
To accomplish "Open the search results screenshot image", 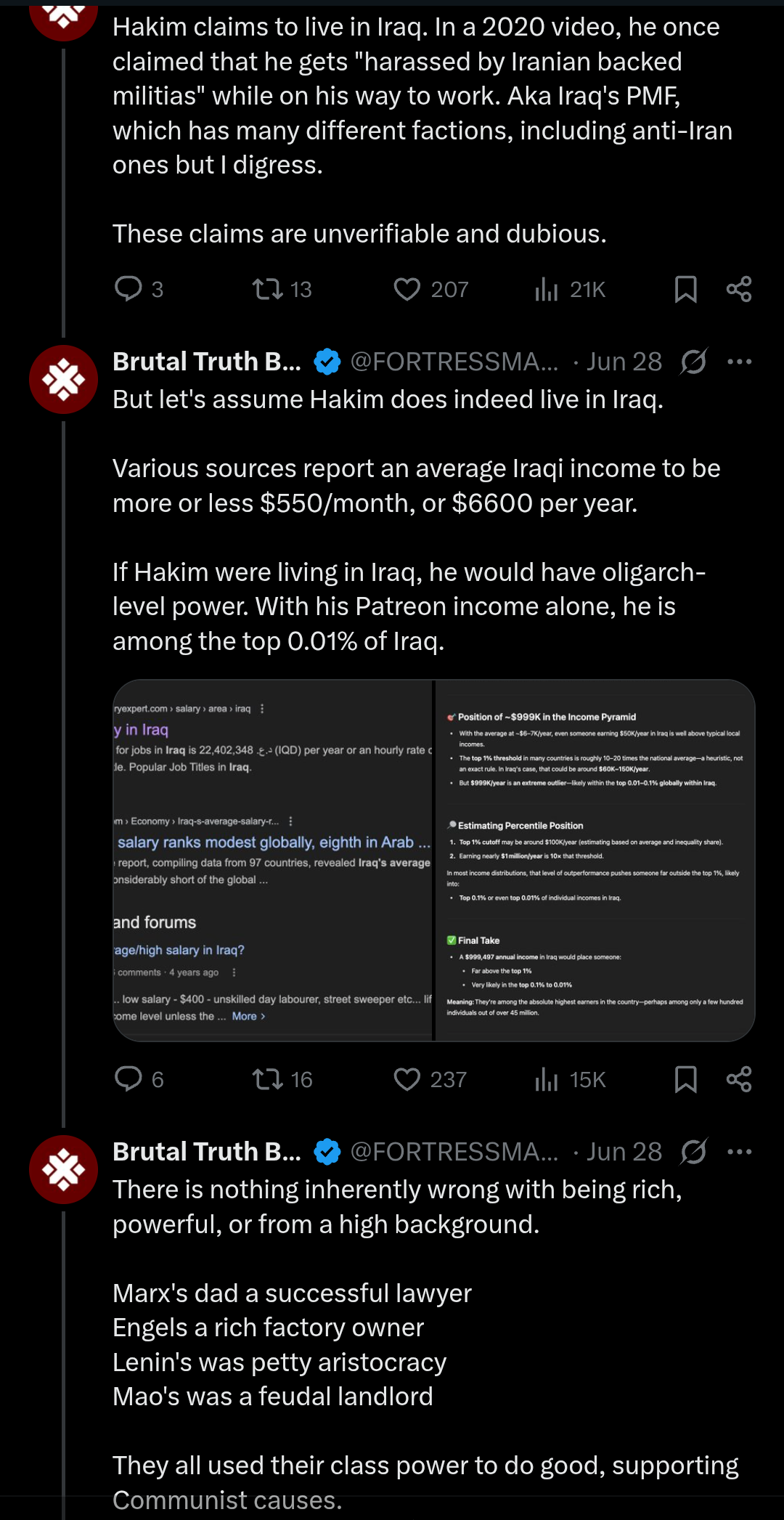I will pyautogui.click(x=273, y=861).
